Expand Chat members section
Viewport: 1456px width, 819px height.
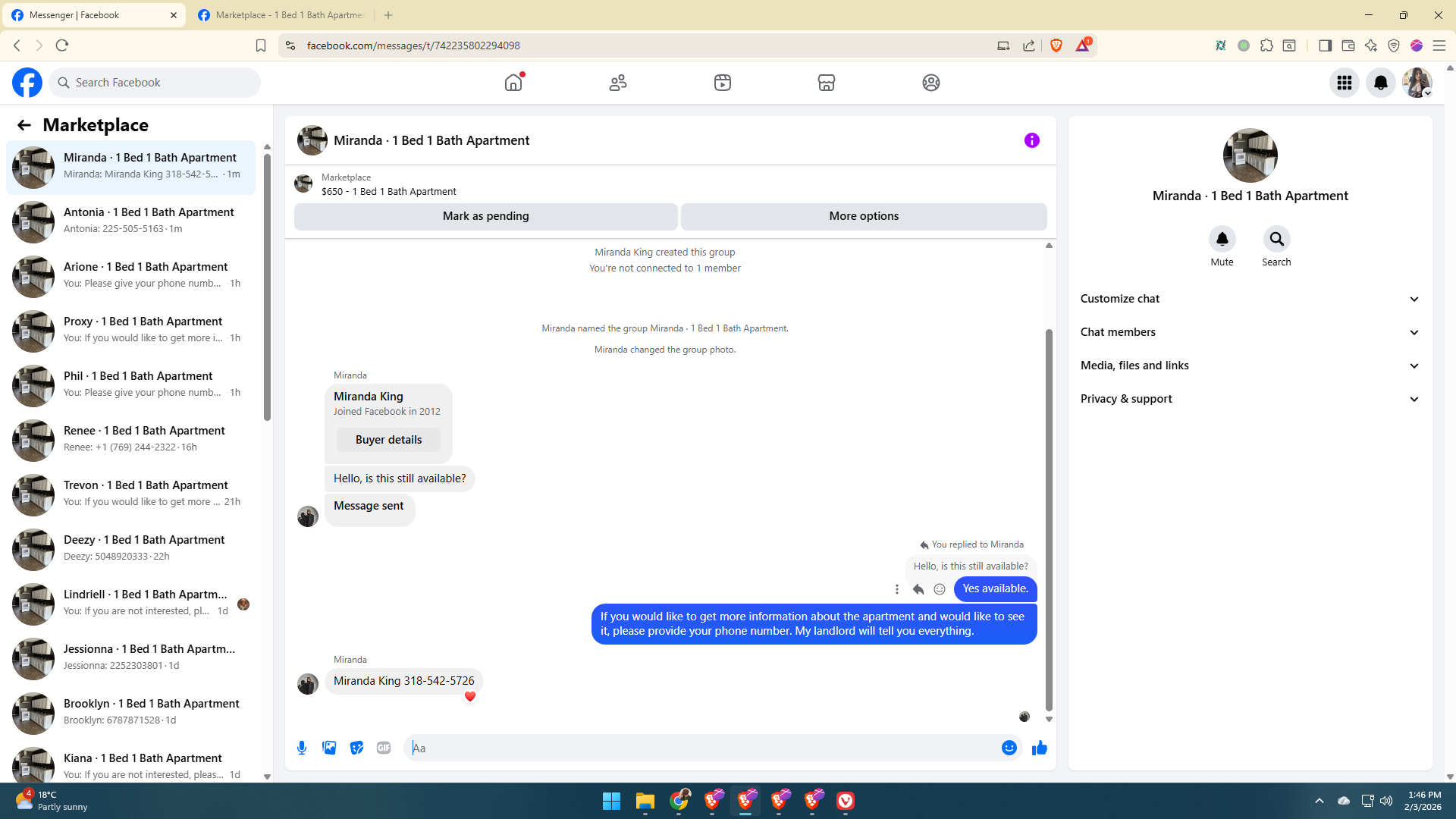(x=1250, y=332)
